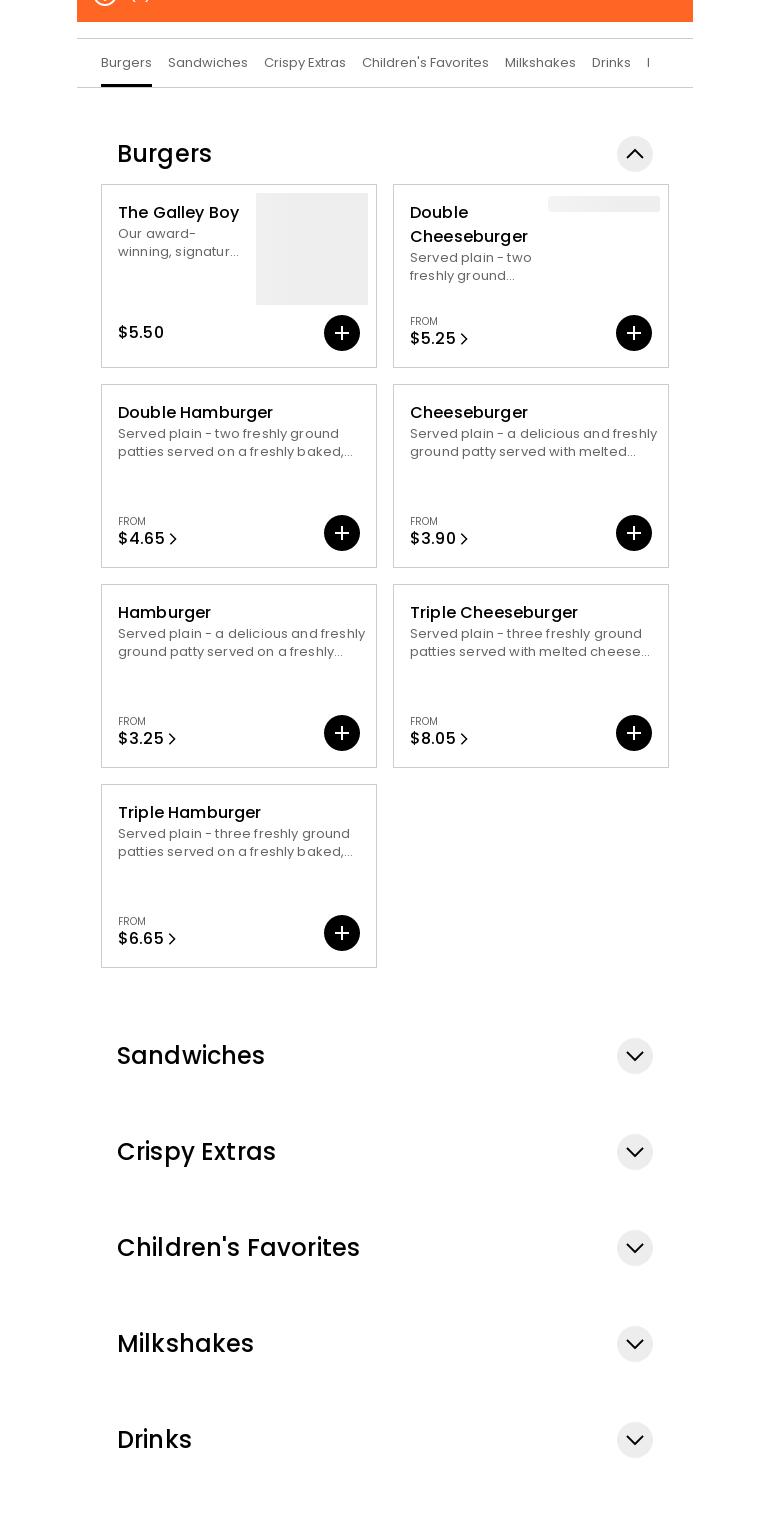The image size is (770, 1514).
Task: Expand the Crispy Extras section
Action: (x=635, y=1152)
